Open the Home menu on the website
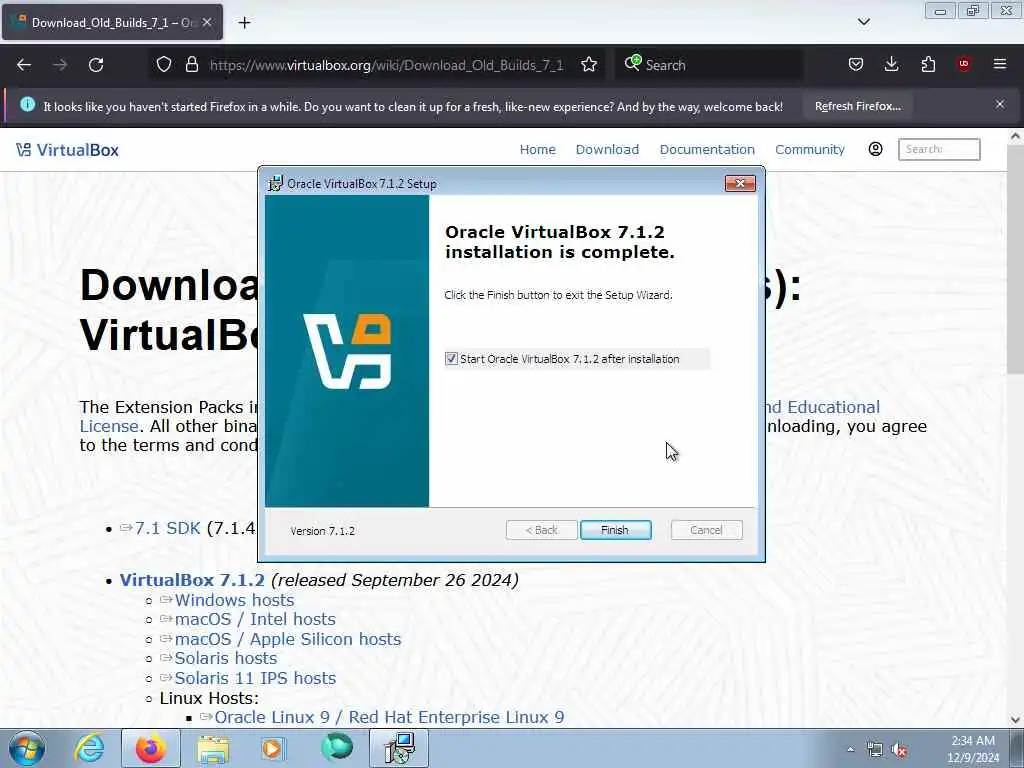Image resolution: width=1024 pixels, height=768 pixels. [537, 150]
